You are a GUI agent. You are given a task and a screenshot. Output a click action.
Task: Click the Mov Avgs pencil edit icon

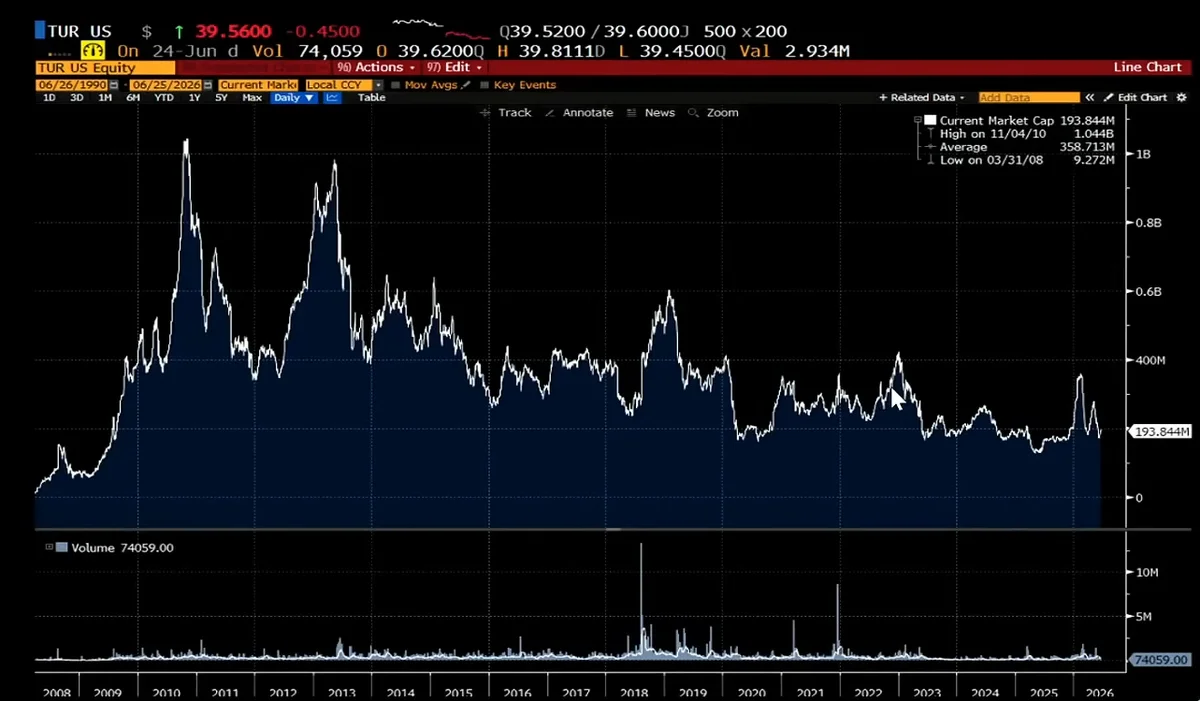(x=466, y=85)
